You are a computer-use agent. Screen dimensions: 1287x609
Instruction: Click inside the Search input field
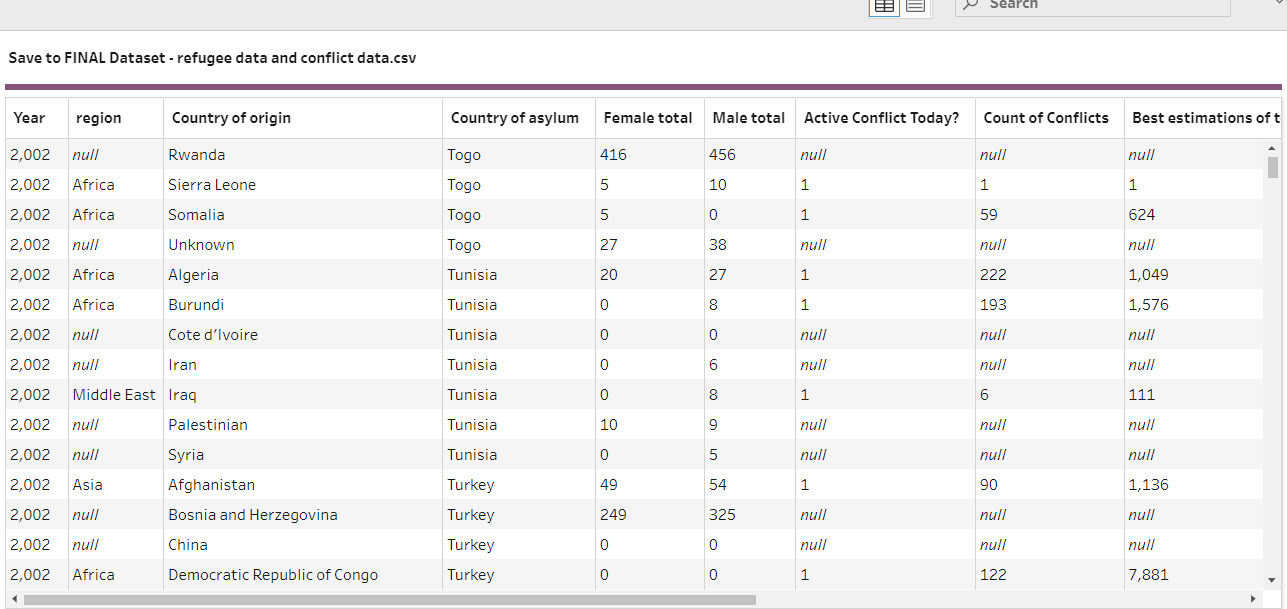click(1100, 6)
